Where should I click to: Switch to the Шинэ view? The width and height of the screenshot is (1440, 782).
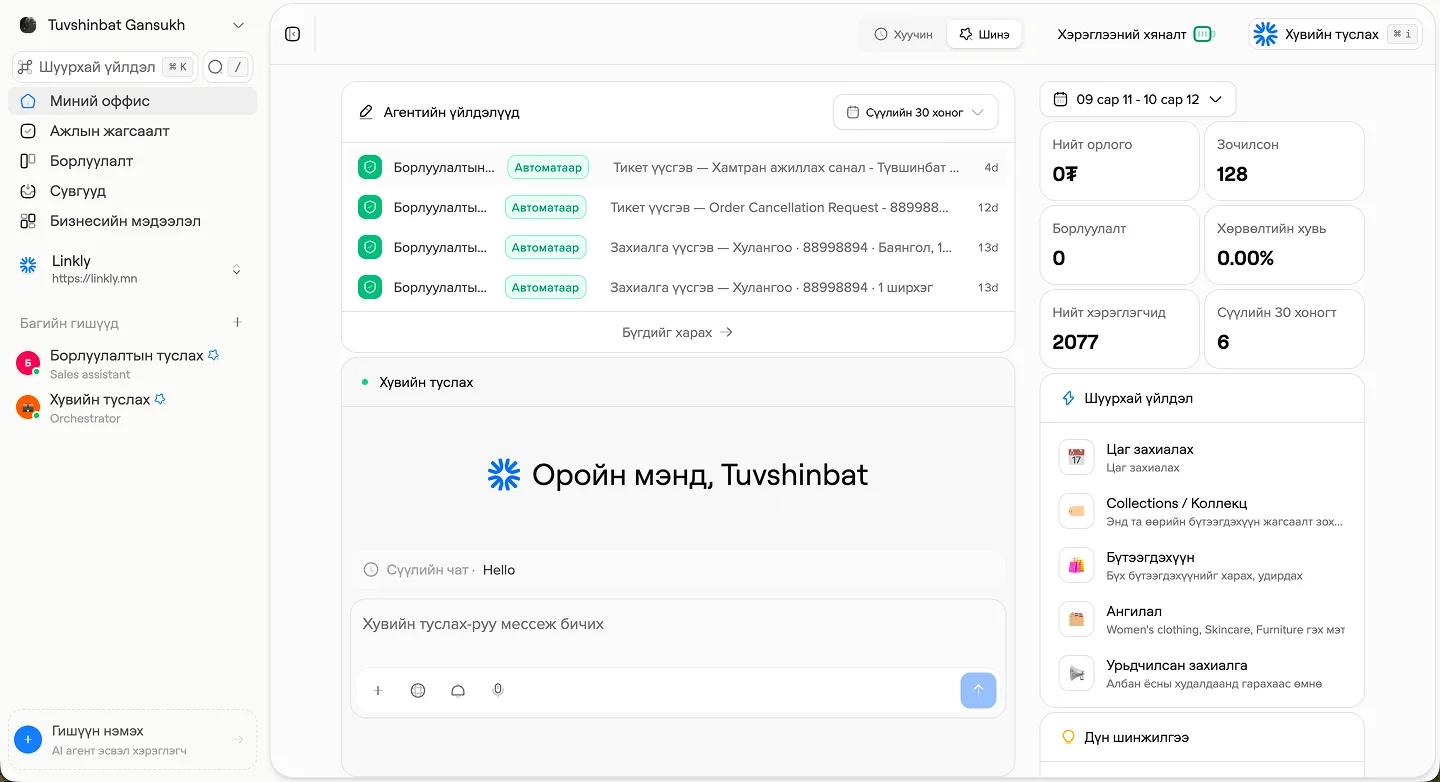click(x=984, y=34)
